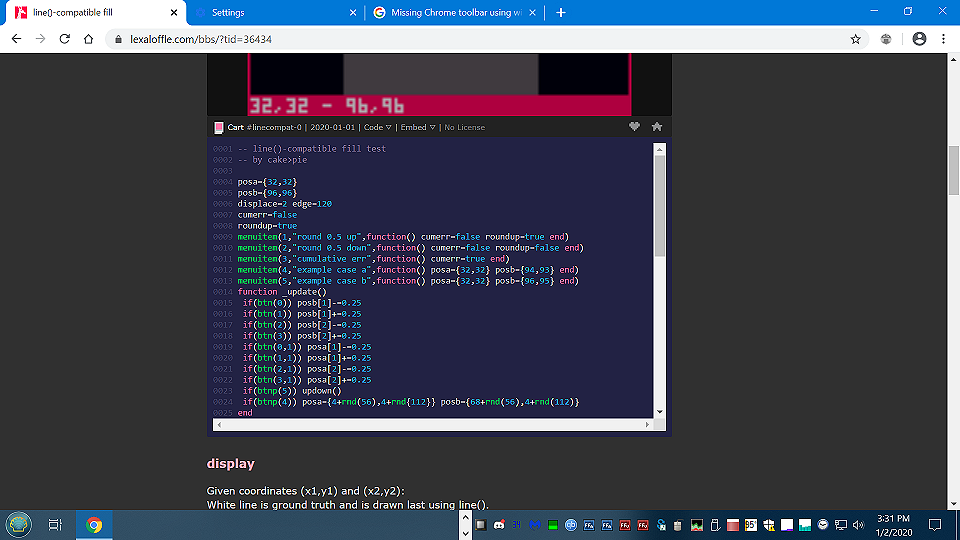The width and height of the screenshot is (960, 540).
Task: Close the Settings tab
Action: tap(353, 12)
